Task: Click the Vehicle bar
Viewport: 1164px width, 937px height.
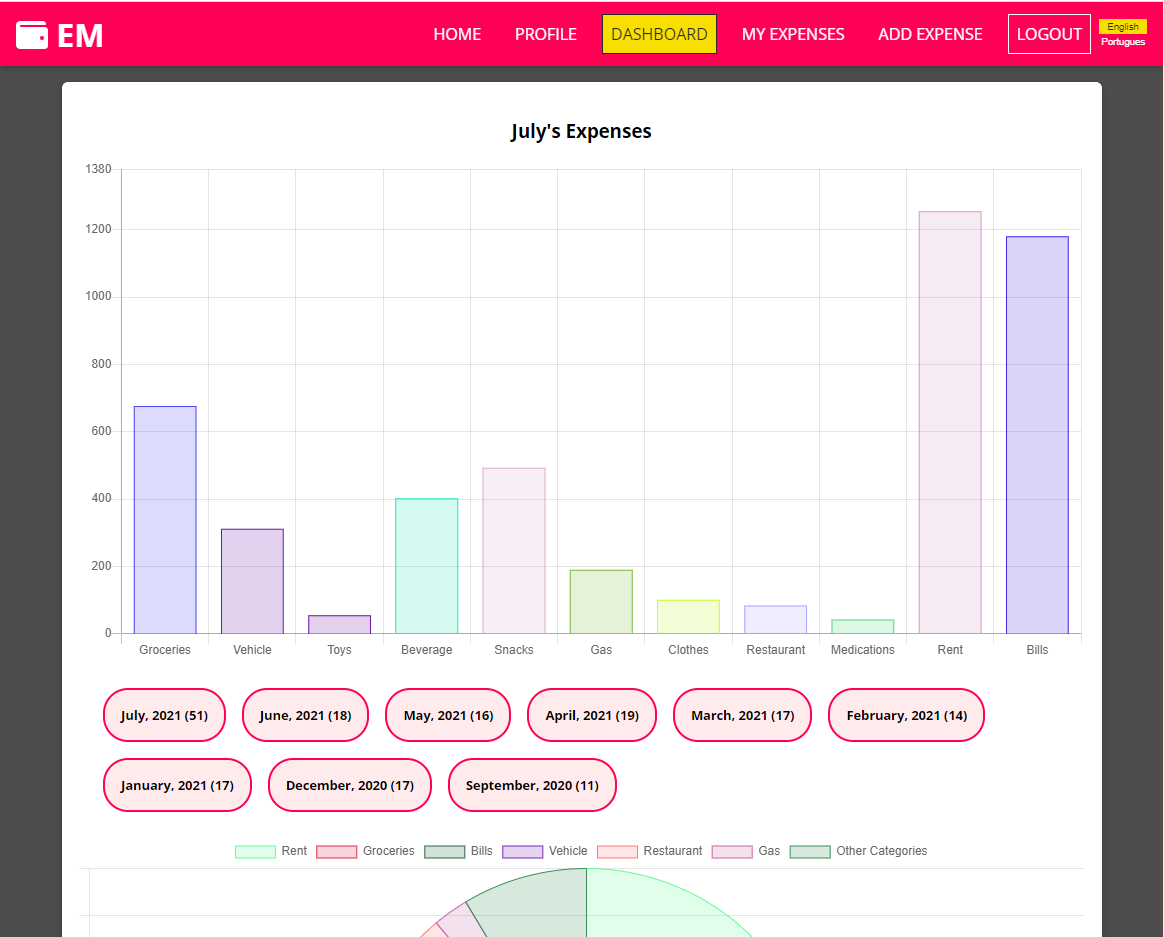Action: tap(252, 581)
